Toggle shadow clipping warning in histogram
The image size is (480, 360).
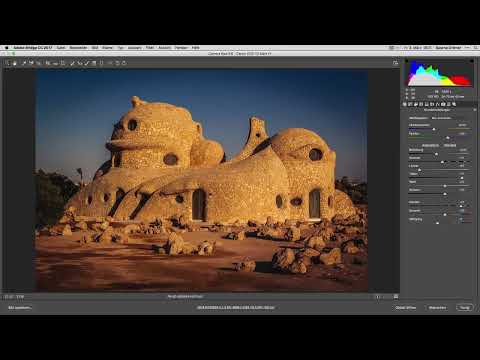click(407, 61)
